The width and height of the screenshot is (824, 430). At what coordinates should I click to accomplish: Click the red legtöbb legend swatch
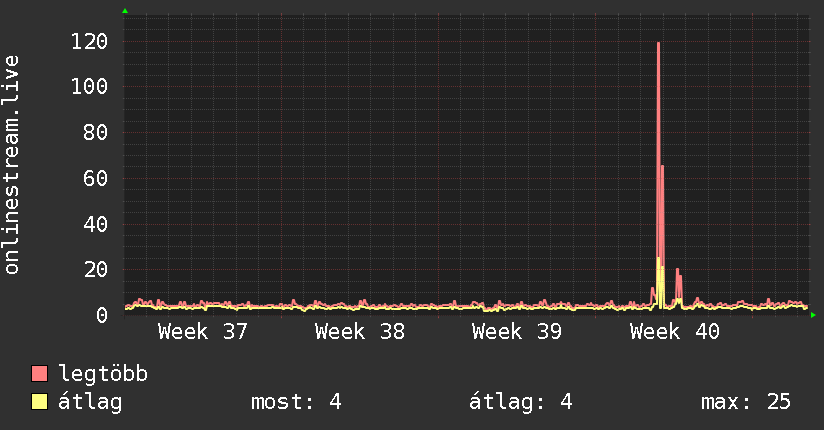(39, 373)
